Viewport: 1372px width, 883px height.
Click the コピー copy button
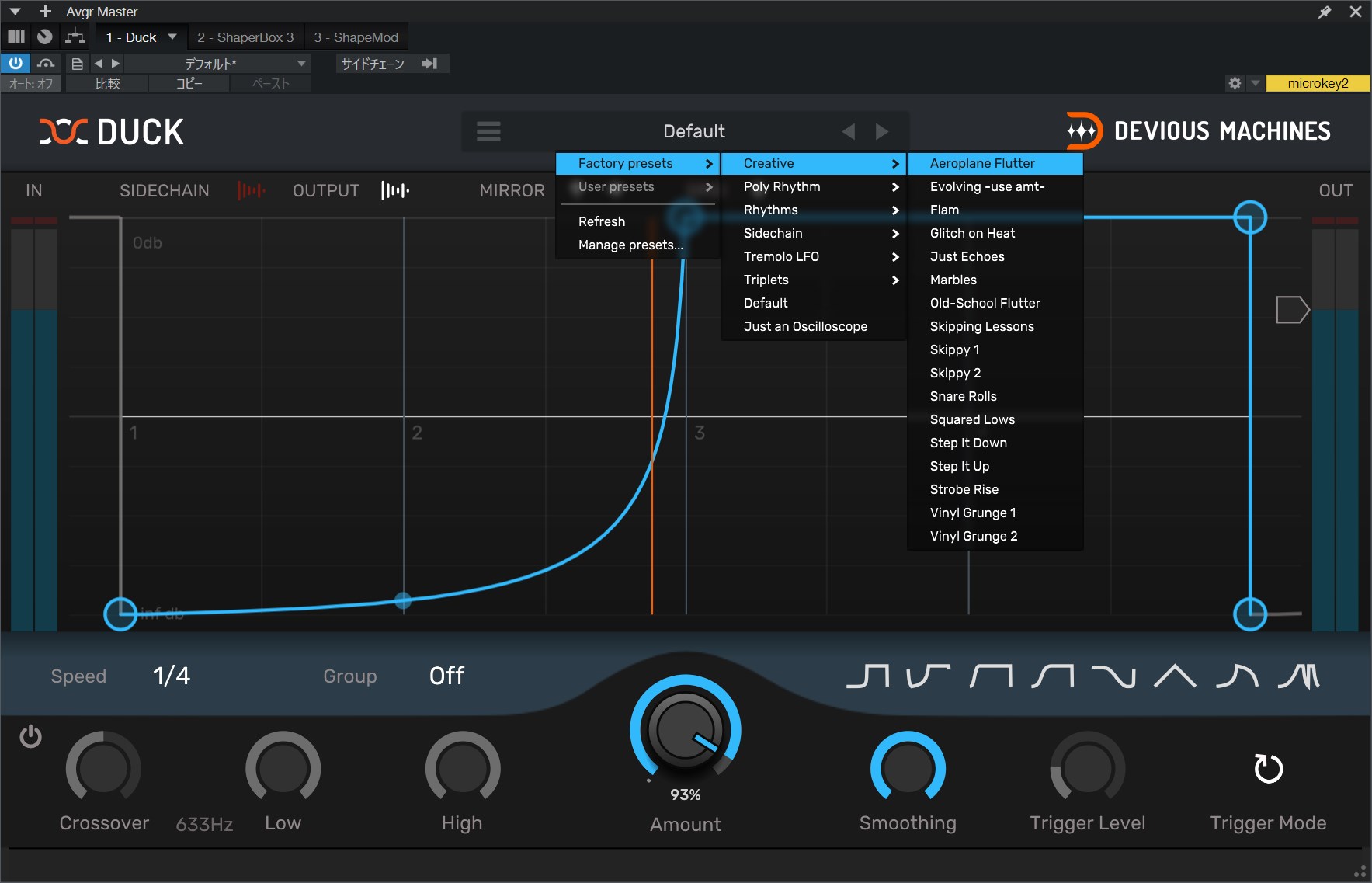pos(189,84)
